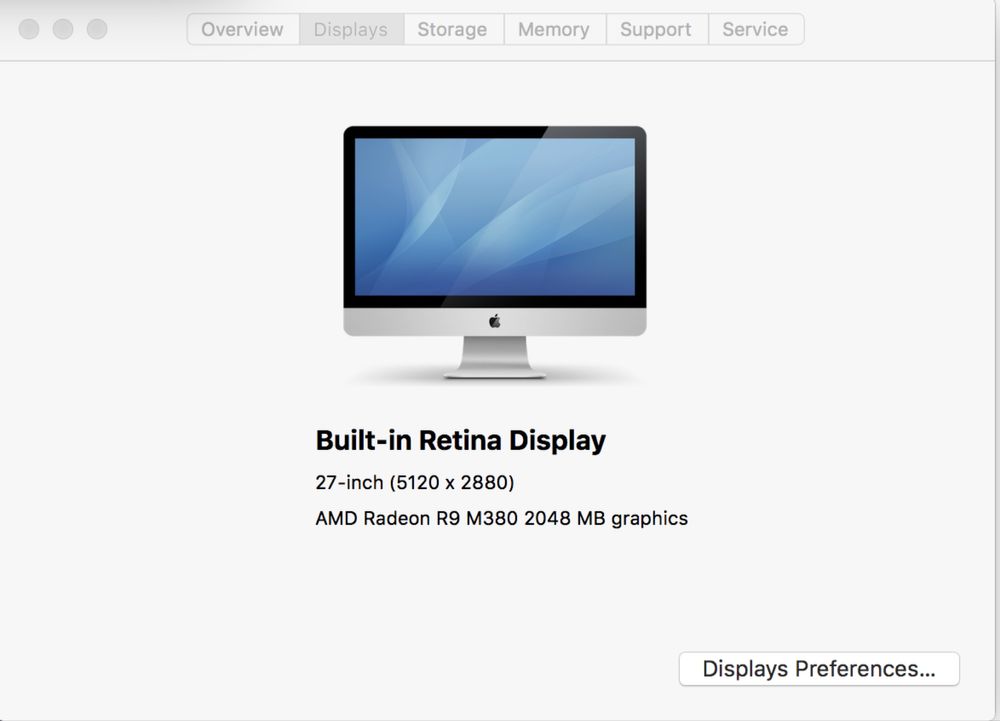This screenshot has width=1000, height=721.
Task: Minimize the window with the middle window control
Action: [63, 29]
